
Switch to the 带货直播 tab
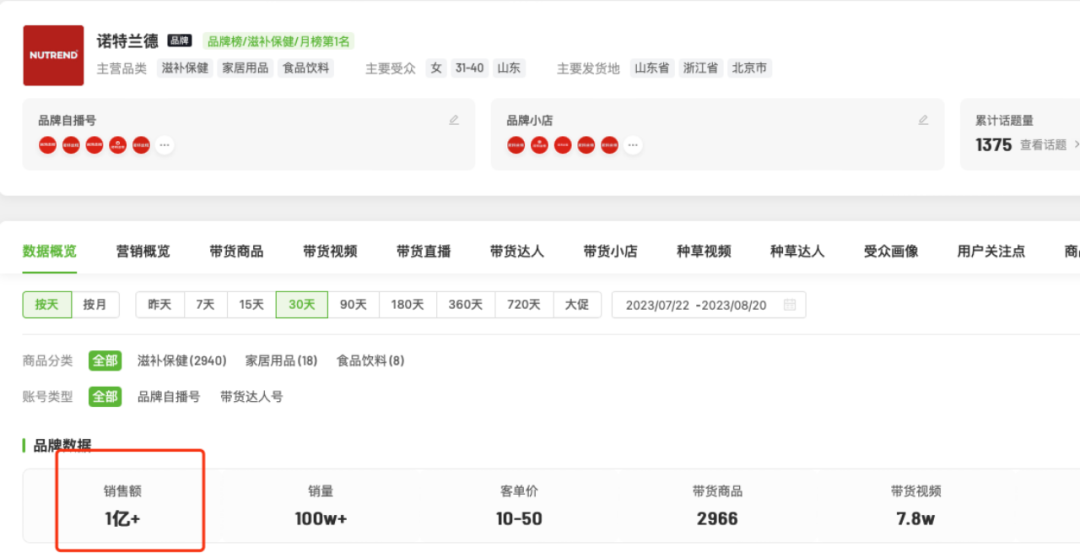tap(424, 251)
